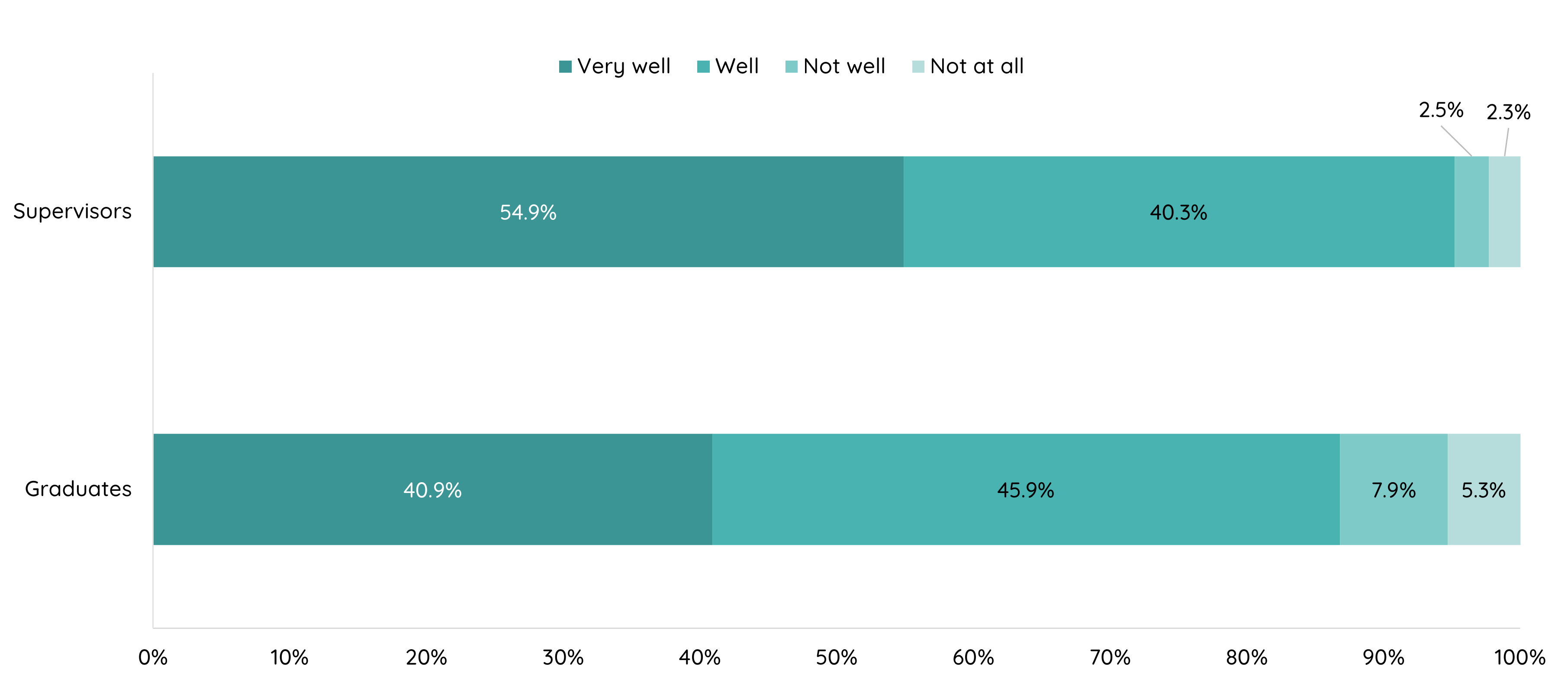Click the 0% axis tick label
The image size is (1568, 683).
[x=153, y=657]
